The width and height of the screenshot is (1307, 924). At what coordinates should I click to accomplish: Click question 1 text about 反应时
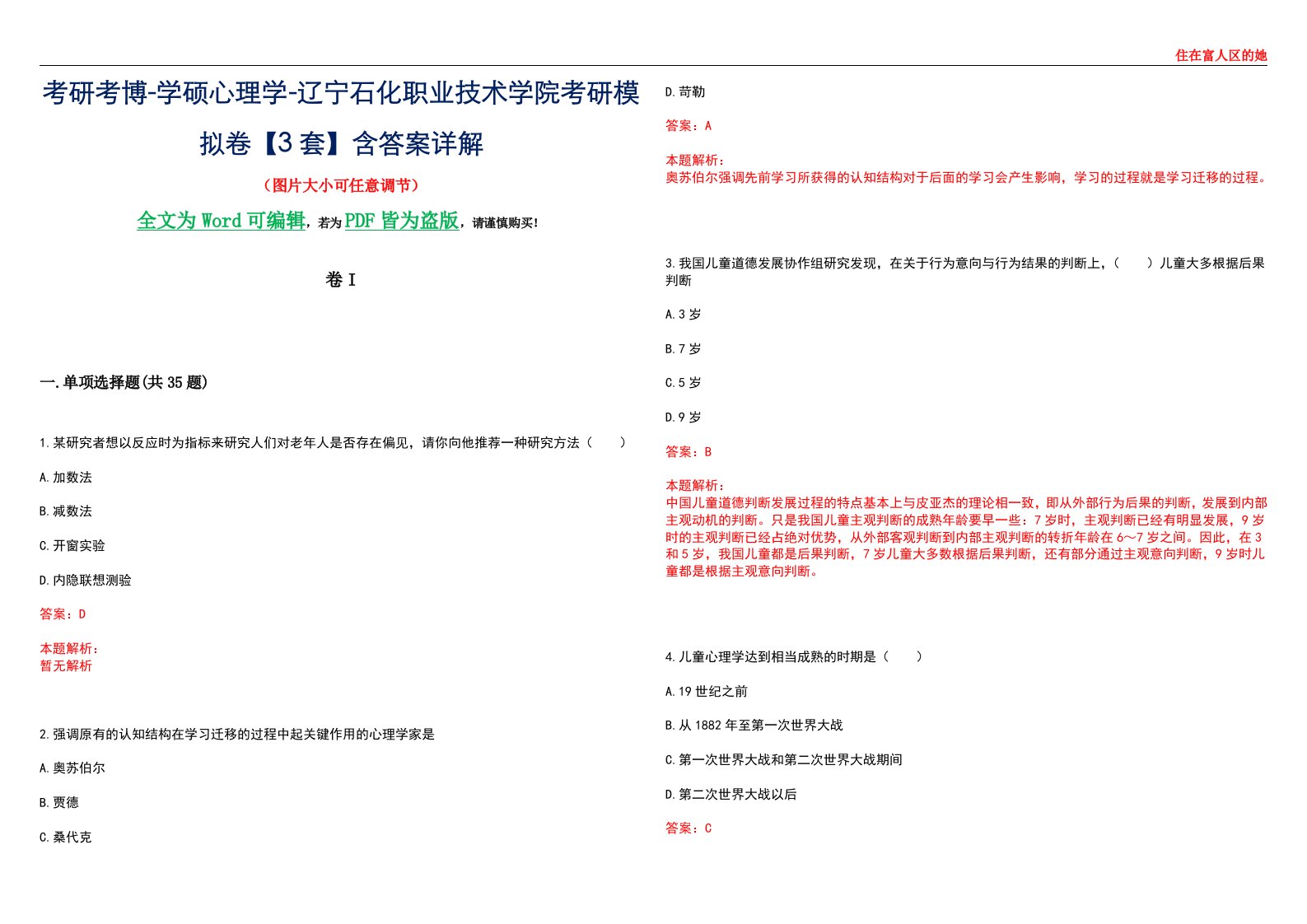(x=333, y=443)
